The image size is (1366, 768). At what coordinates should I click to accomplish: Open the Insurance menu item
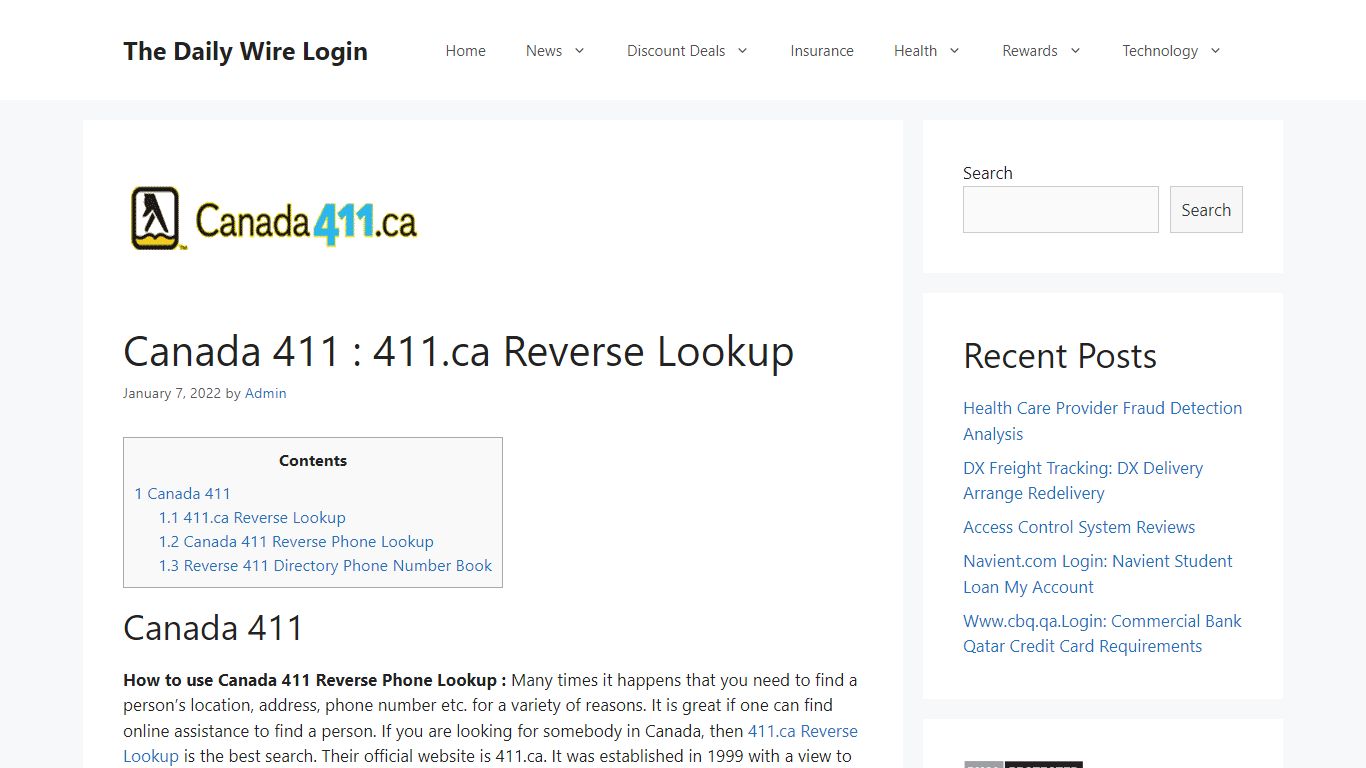point(822,51)
